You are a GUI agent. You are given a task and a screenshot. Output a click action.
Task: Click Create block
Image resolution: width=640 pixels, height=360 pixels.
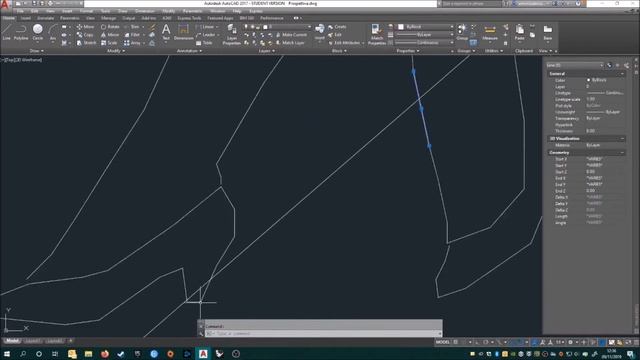(337, 27)
